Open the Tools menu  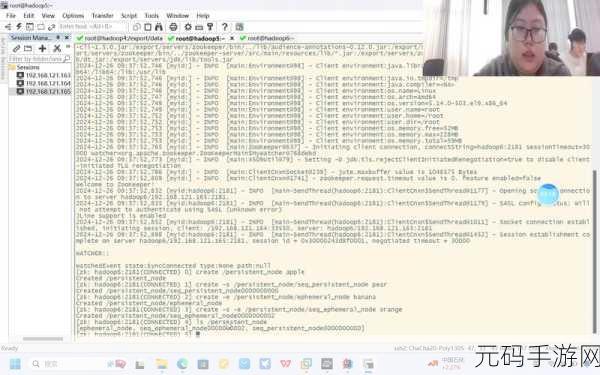tap(152, 16)
